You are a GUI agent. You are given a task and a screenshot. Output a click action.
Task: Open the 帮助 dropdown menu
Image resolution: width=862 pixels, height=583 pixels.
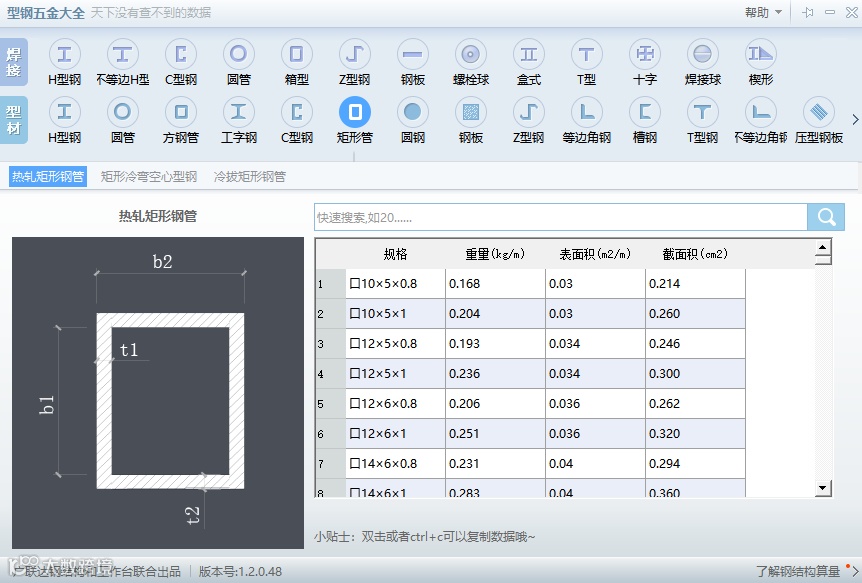pyautogui.click(x=763, y=12)
